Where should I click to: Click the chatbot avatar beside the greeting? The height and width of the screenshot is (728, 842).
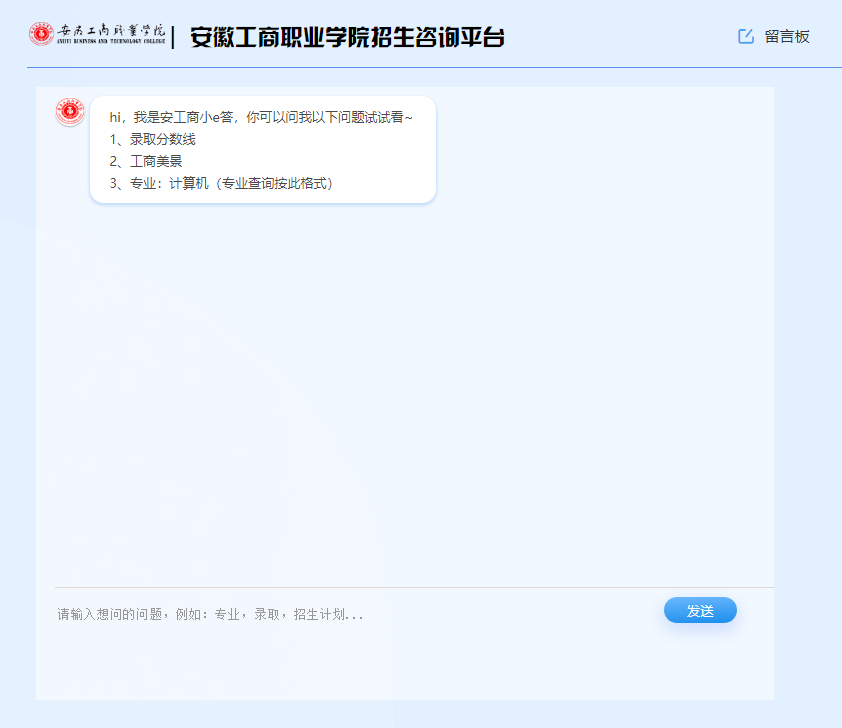coord(70,112)
